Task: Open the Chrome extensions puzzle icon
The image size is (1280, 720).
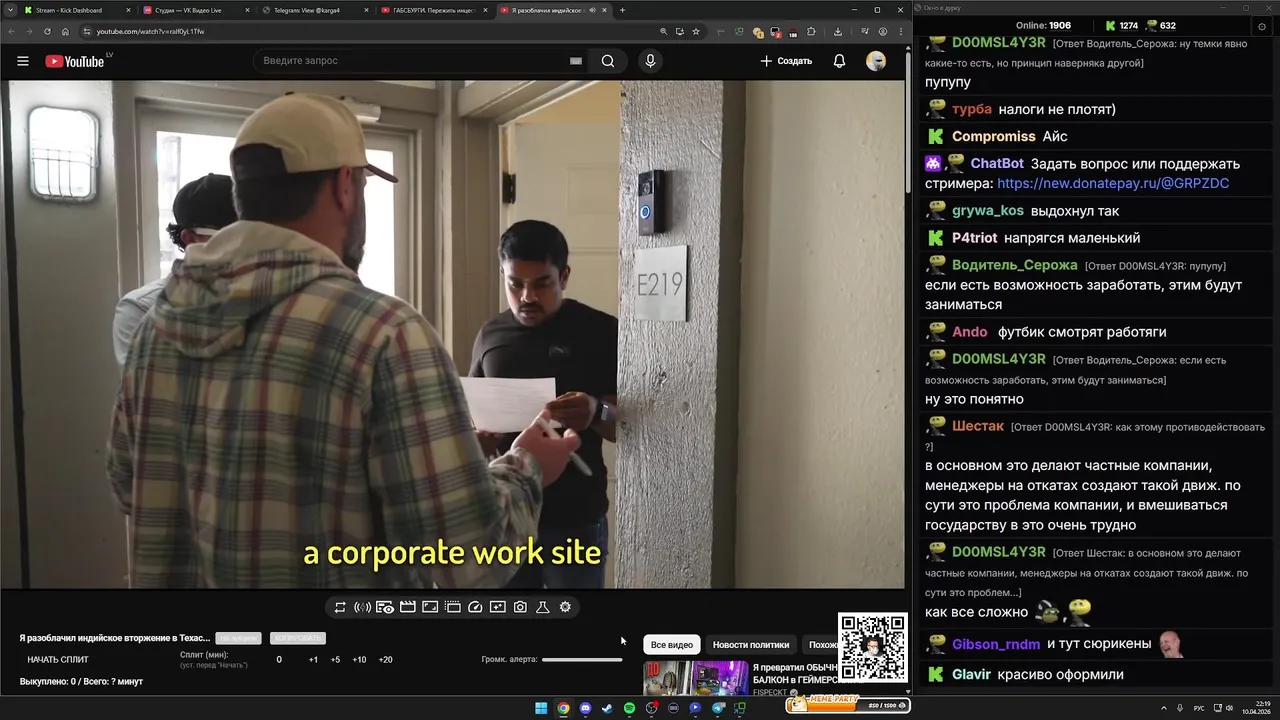Action: coord(811,31)
